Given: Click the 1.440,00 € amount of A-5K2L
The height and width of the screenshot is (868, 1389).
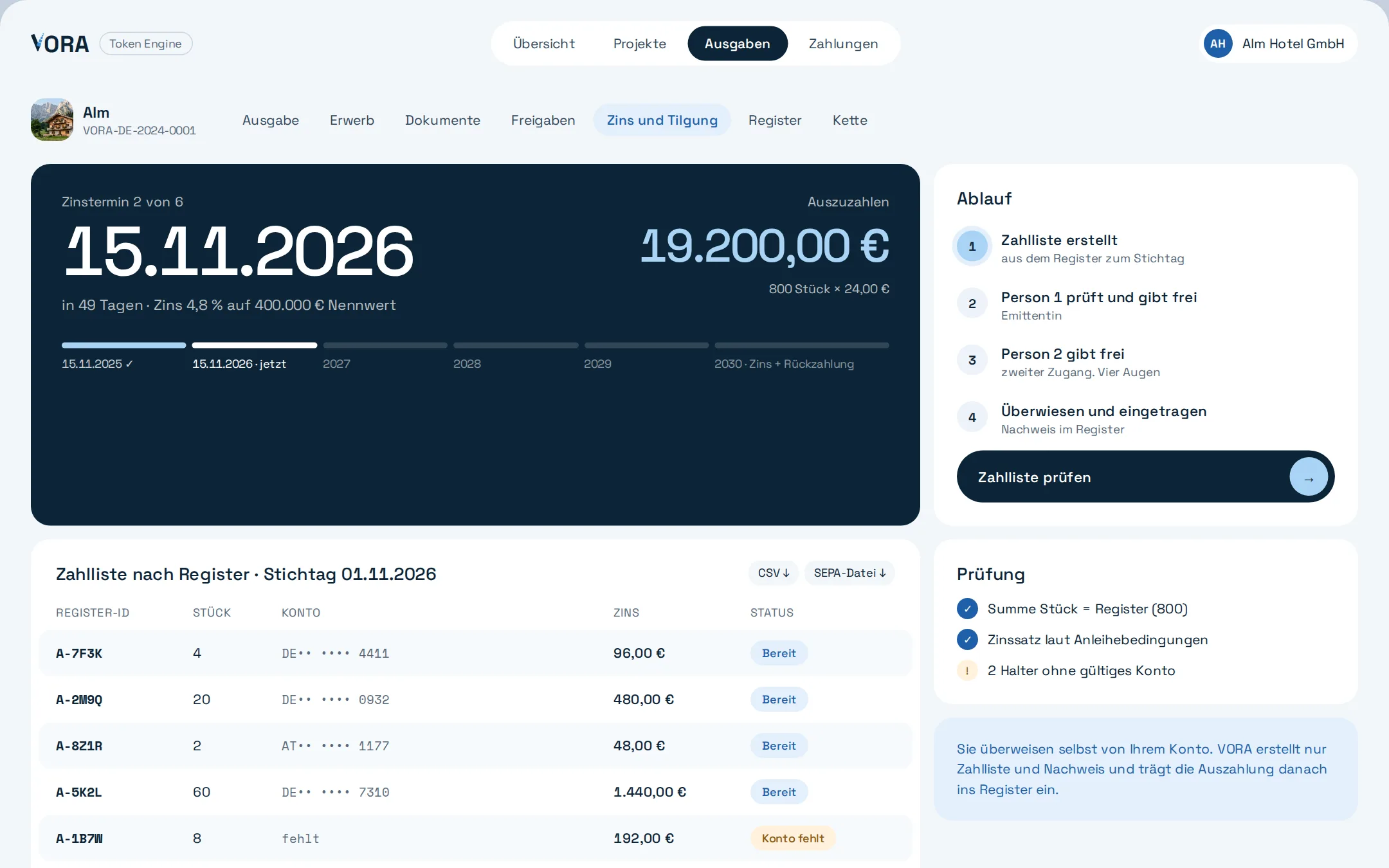Looking at the screenshot, I should [649, 792].
